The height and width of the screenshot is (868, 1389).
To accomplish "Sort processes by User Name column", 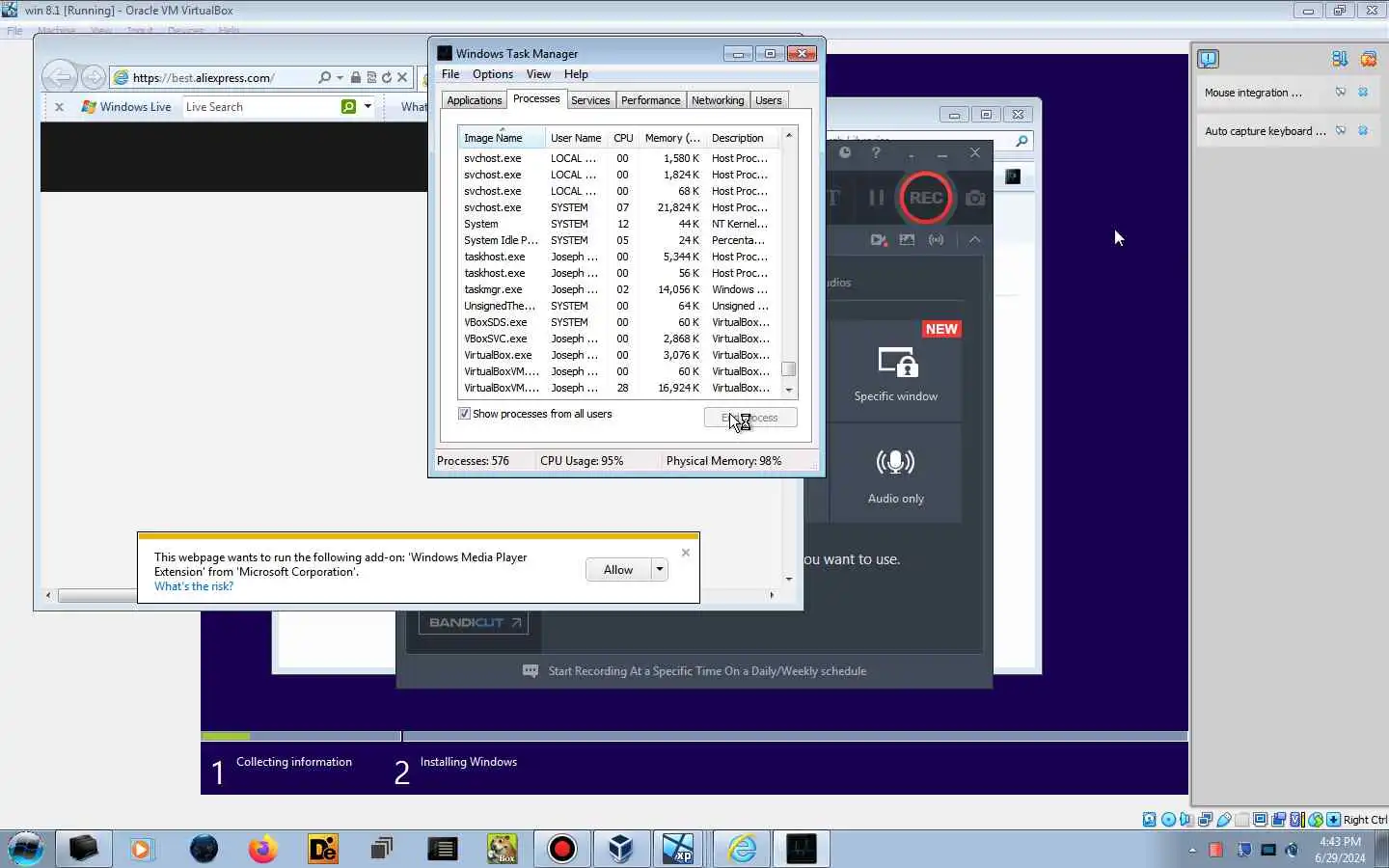I will pyautogui.click(x=576, y=138).
